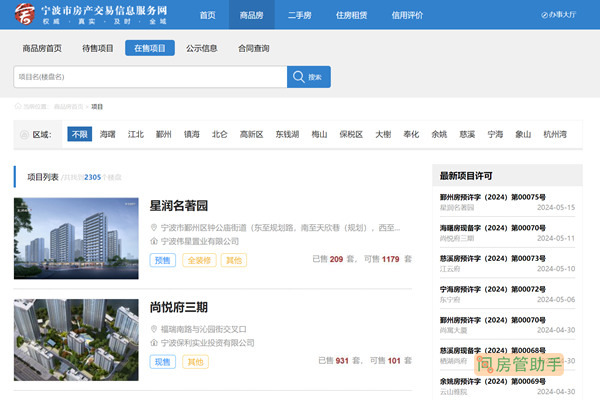Filter by 余姚 region
The image size is (600, 400).
click(x=439, y=134)
